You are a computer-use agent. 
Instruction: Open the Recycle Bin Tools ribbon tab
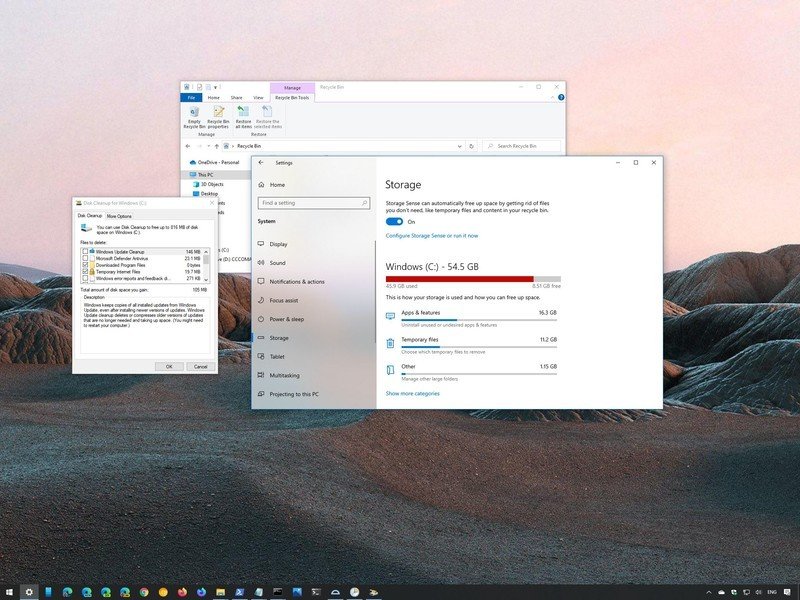tap(294, 97)
